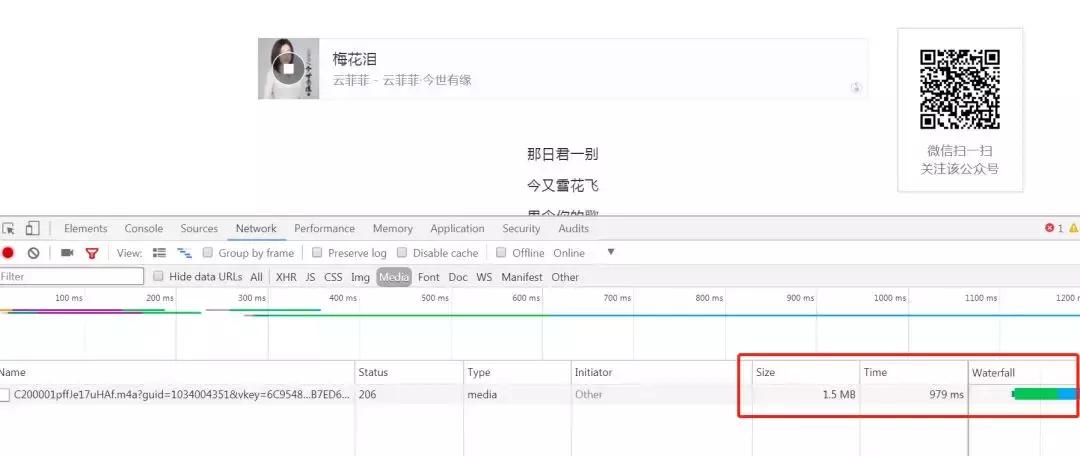Open the Performance tab
The height and width of the screenshot is (456, 1080).
coord(324,229)
